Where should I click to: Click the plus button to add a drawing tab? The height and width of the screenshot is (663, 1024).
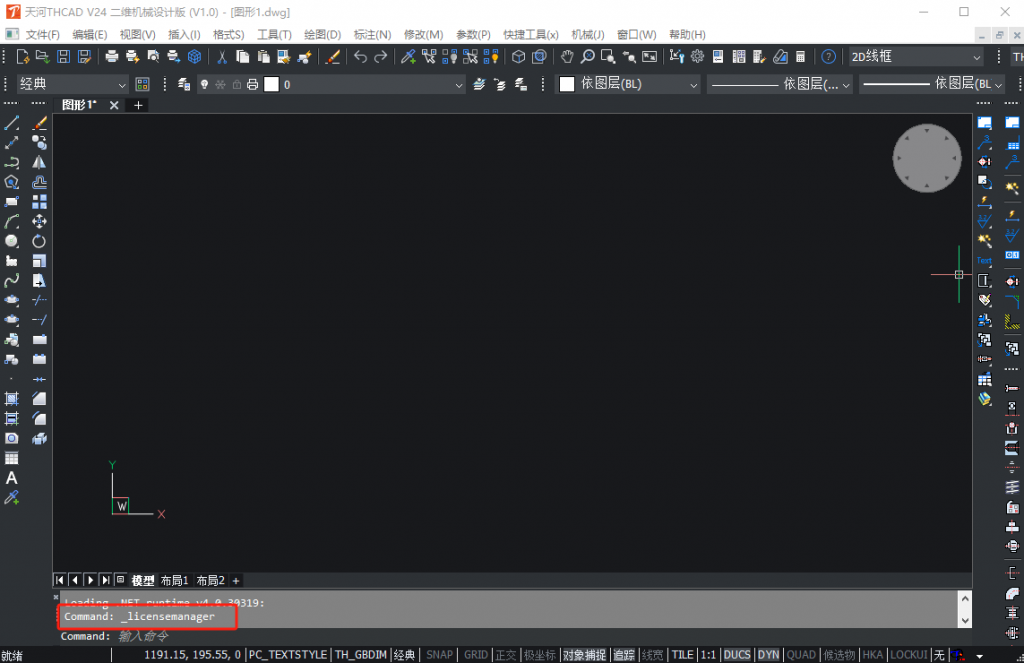click(x=139, y=105)
